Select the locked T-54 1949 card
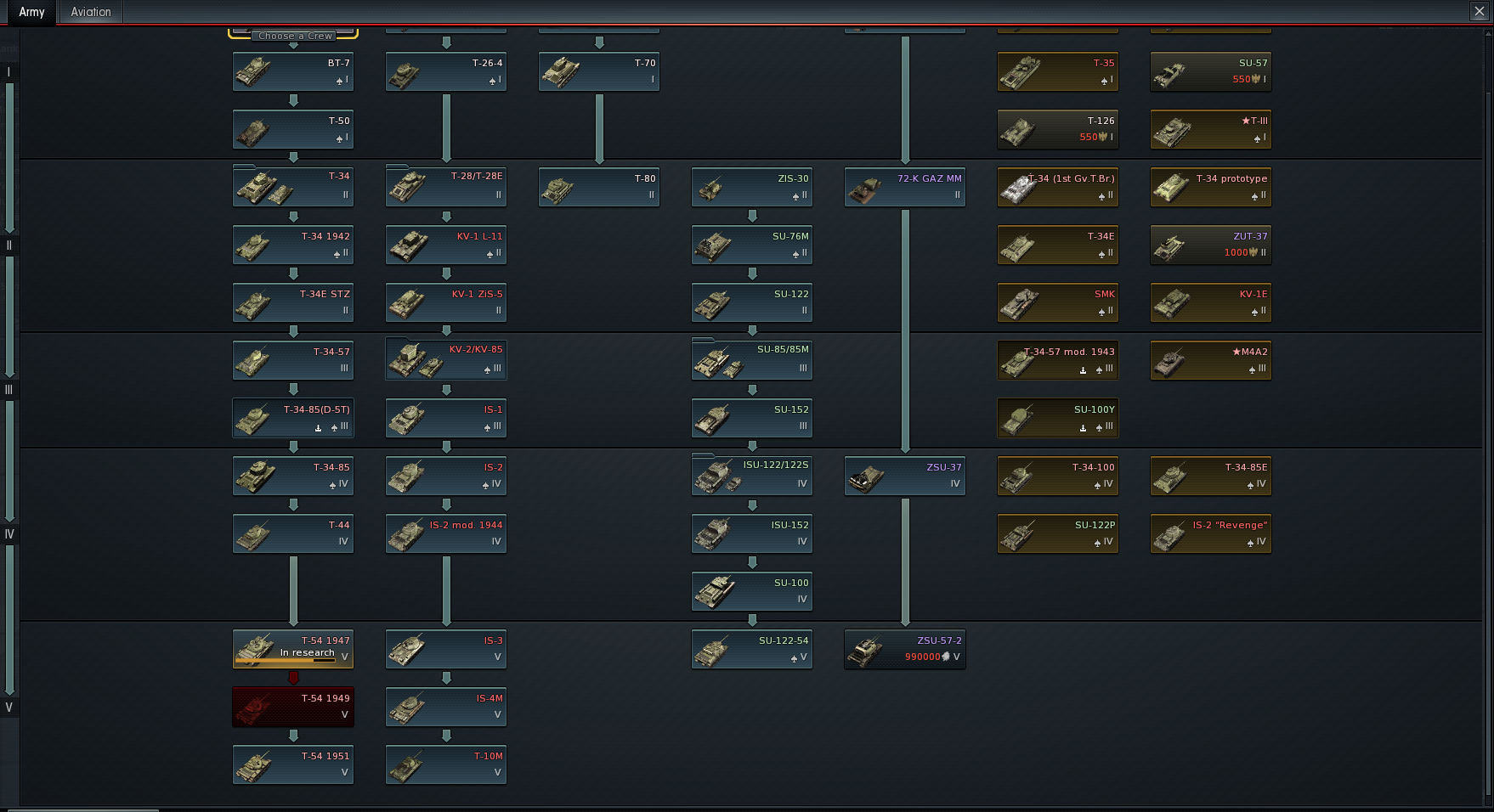Screen dimensions: 1494x812 coord(293,707)
